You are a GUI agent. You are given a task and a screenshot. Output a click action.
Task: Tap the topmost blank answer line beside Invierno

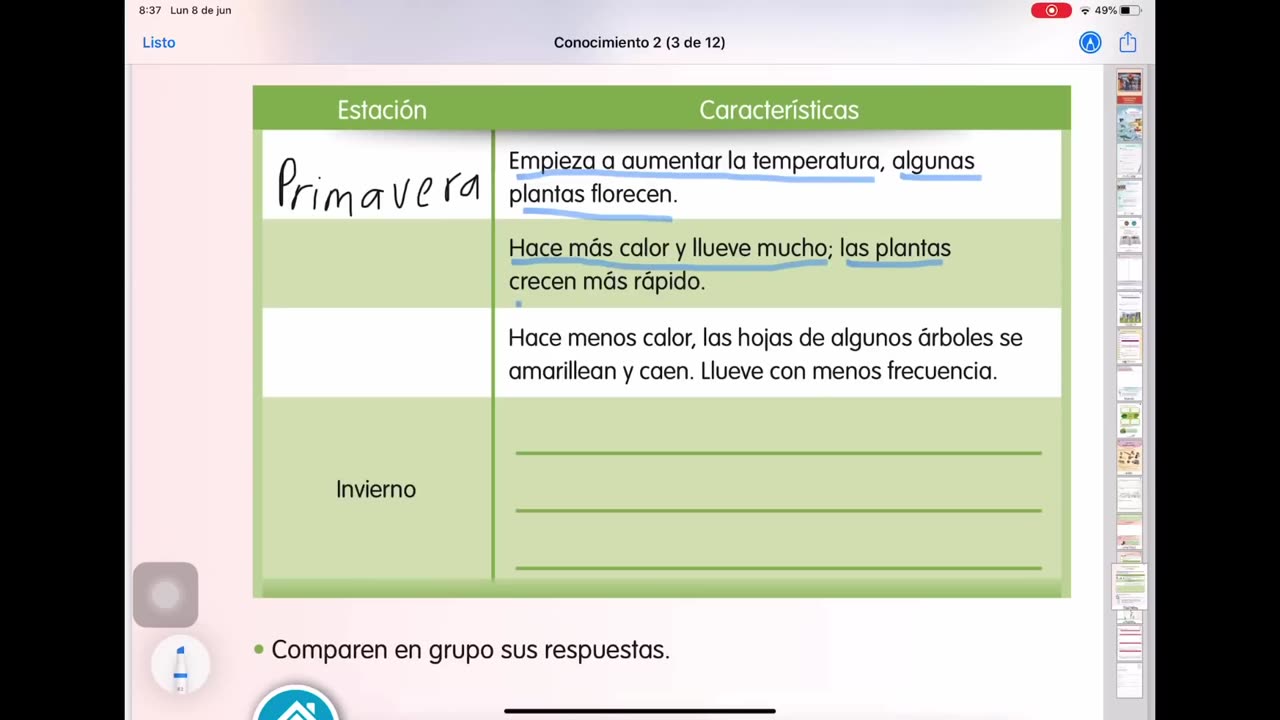778,453
